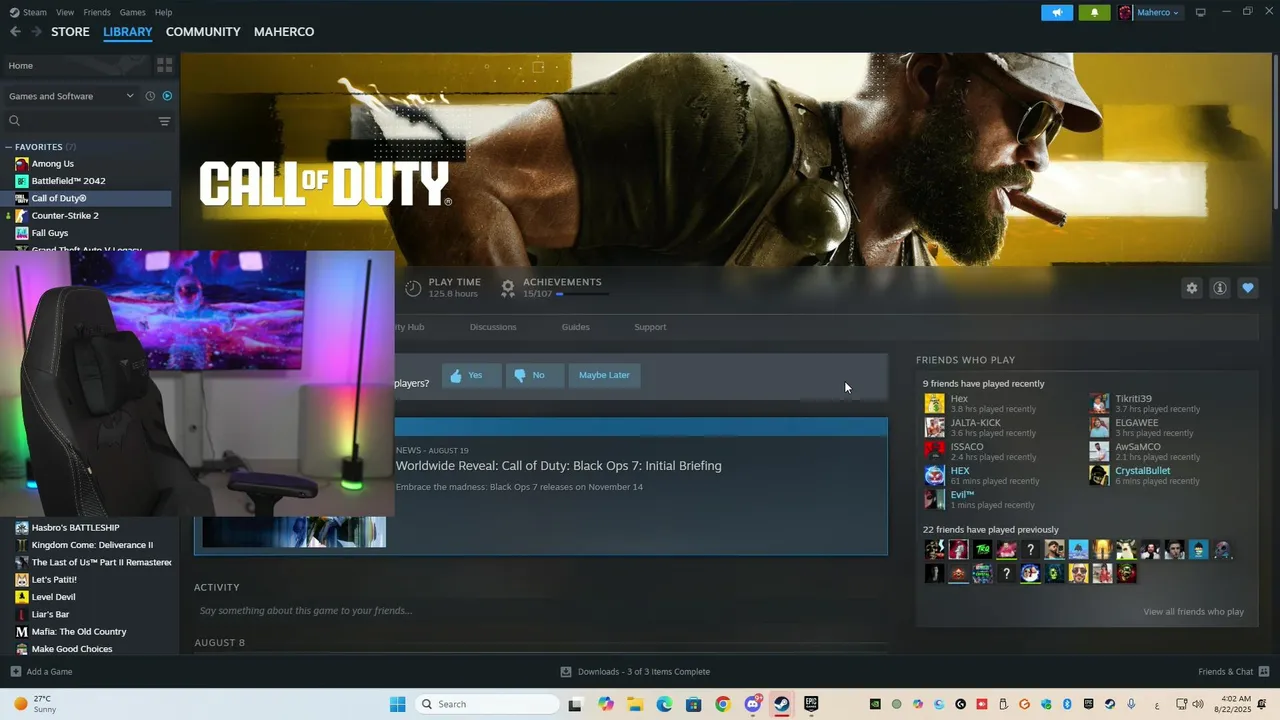Open the ACHIEVEMENTS trophy icon
This screenshot has width=1280, height=720.
(508, 288)
